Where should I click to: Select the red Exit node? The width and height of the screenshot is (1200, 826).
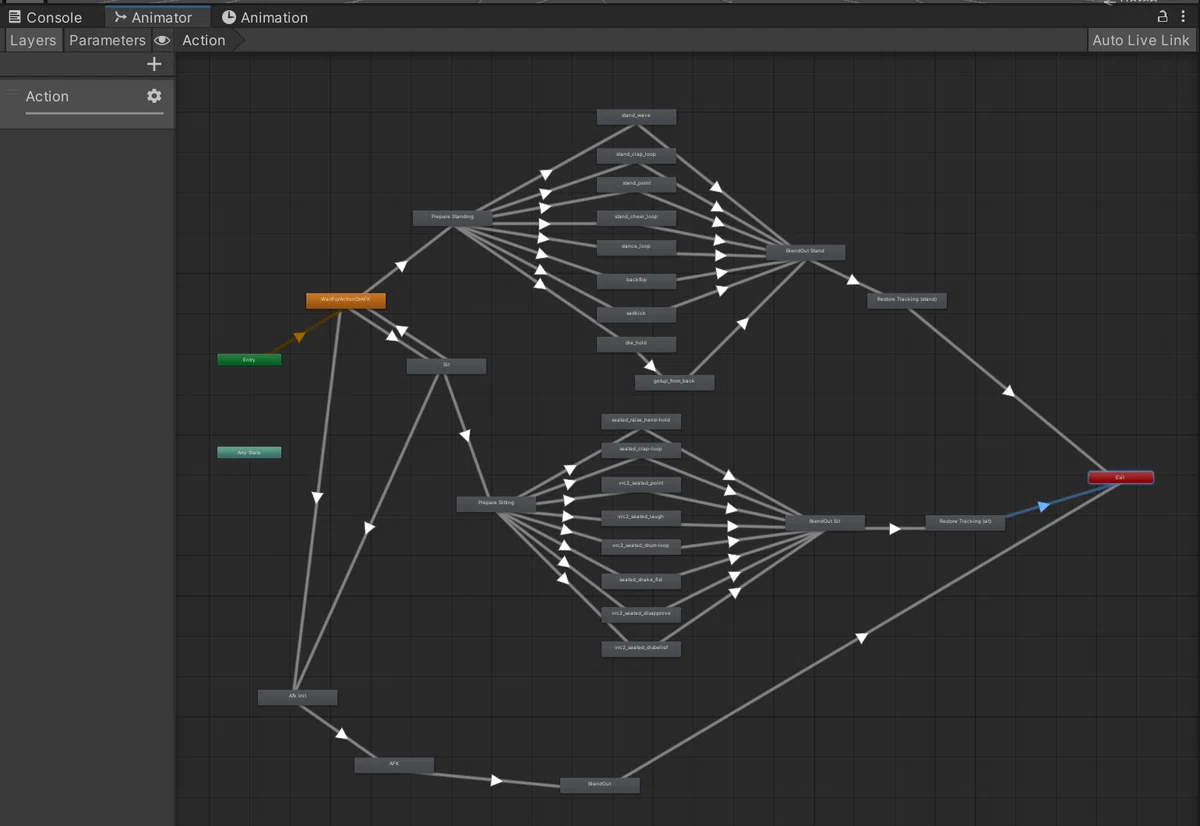pyautogui.click(x=1120, y=477)
